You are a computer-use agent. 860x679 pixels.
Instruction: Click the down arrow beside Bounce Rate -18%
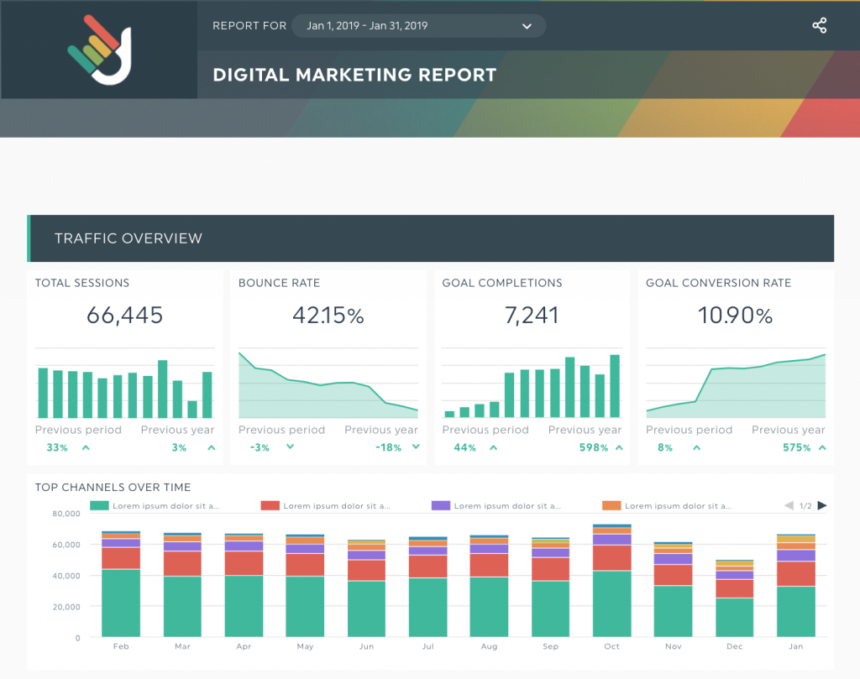[x=416, y=448]
